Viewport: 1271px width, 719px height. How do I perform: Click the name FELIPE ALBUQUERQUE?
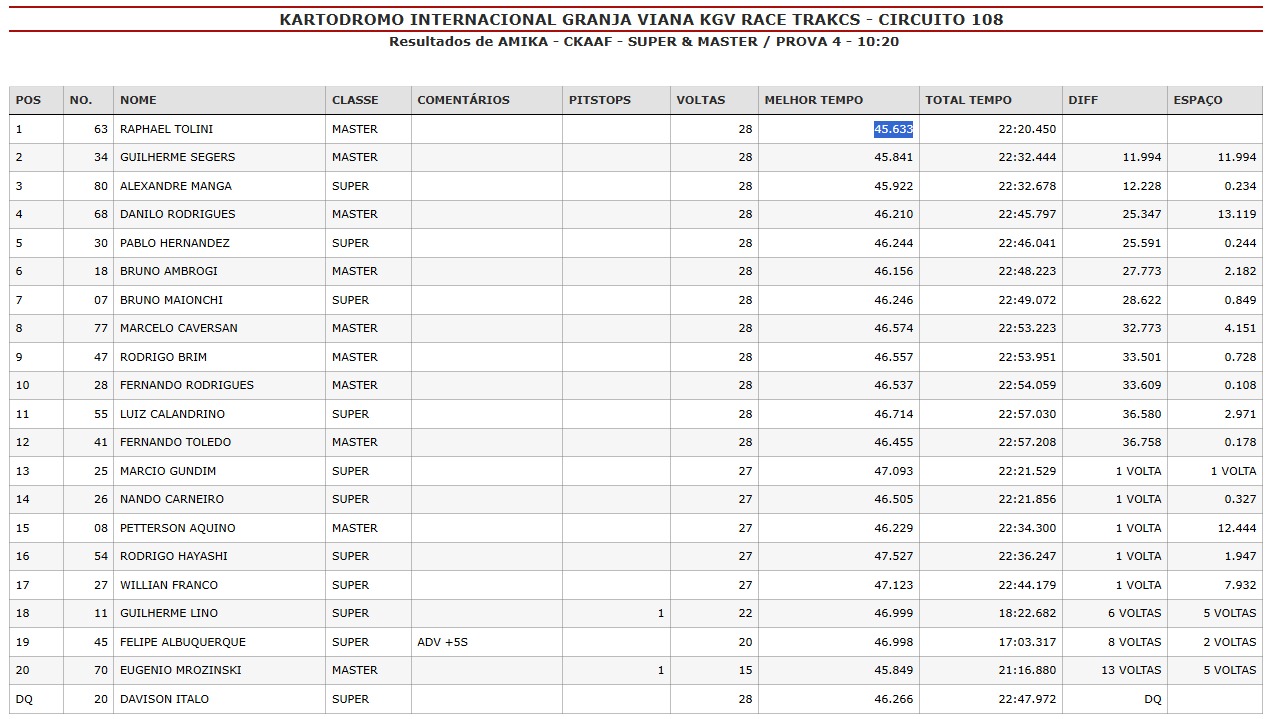183,642
